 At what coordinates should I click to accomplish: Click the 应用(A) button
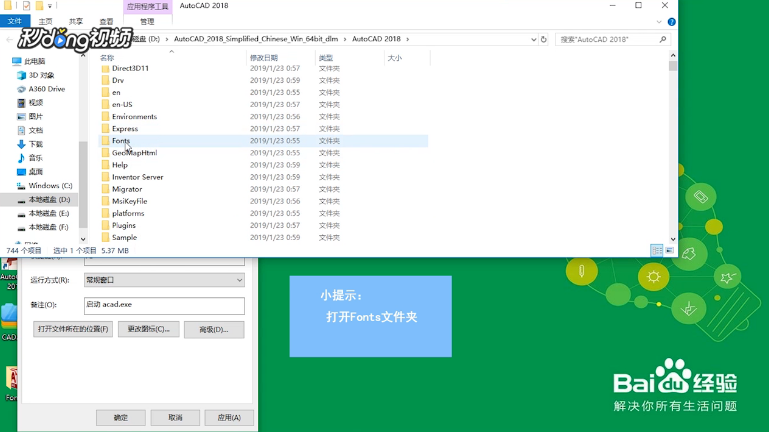[229, 418]
